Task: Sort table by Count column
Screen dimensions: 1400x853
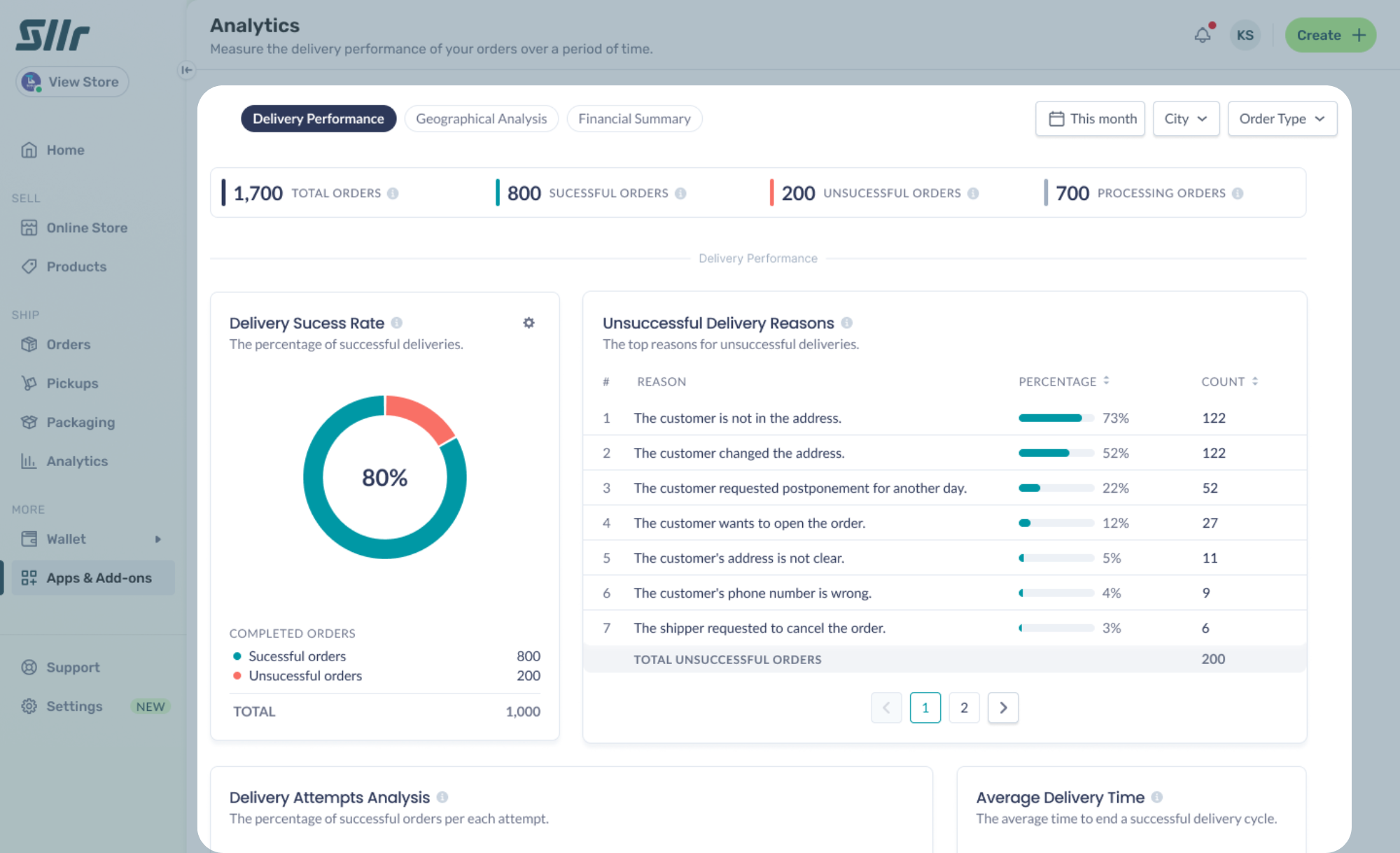Action: [x=1254, y=381]
